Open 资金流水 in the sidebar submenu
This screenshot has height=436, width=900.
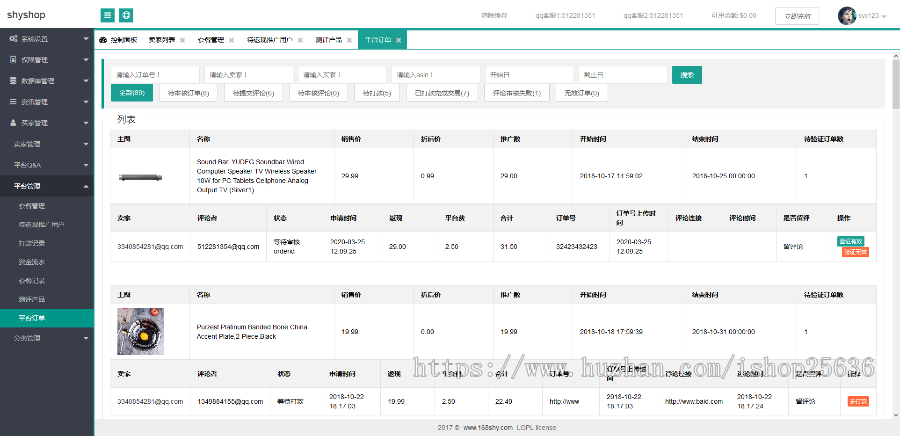(x=32, y=262)
